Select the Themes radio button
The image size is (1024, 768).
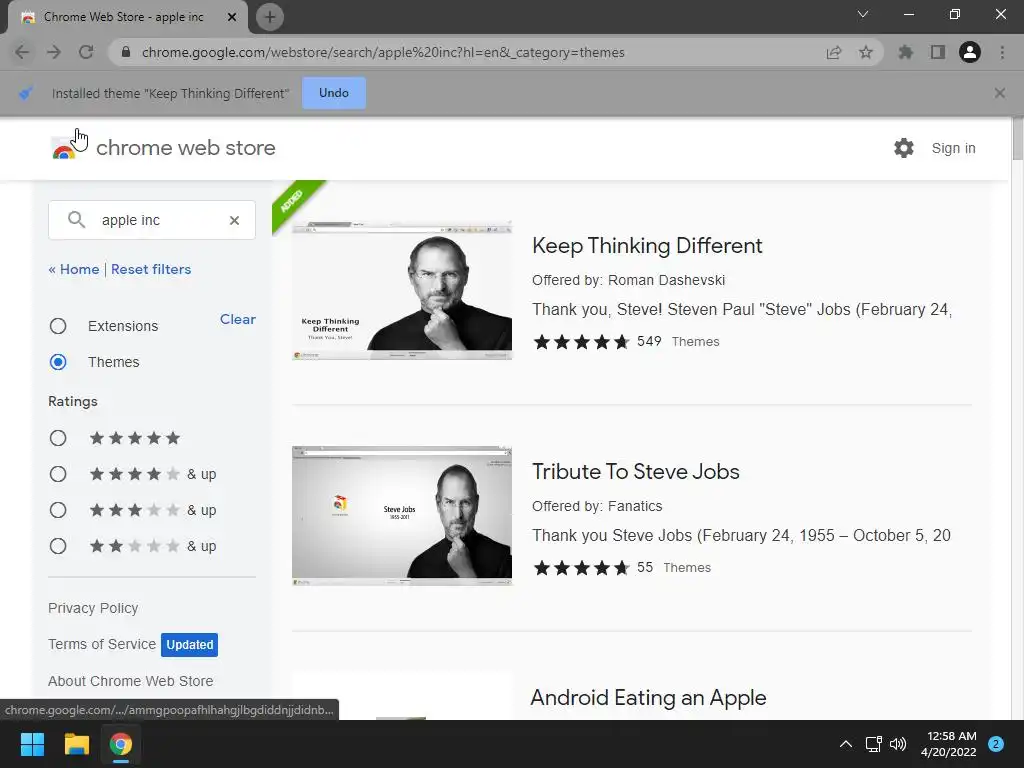point(58,362)
